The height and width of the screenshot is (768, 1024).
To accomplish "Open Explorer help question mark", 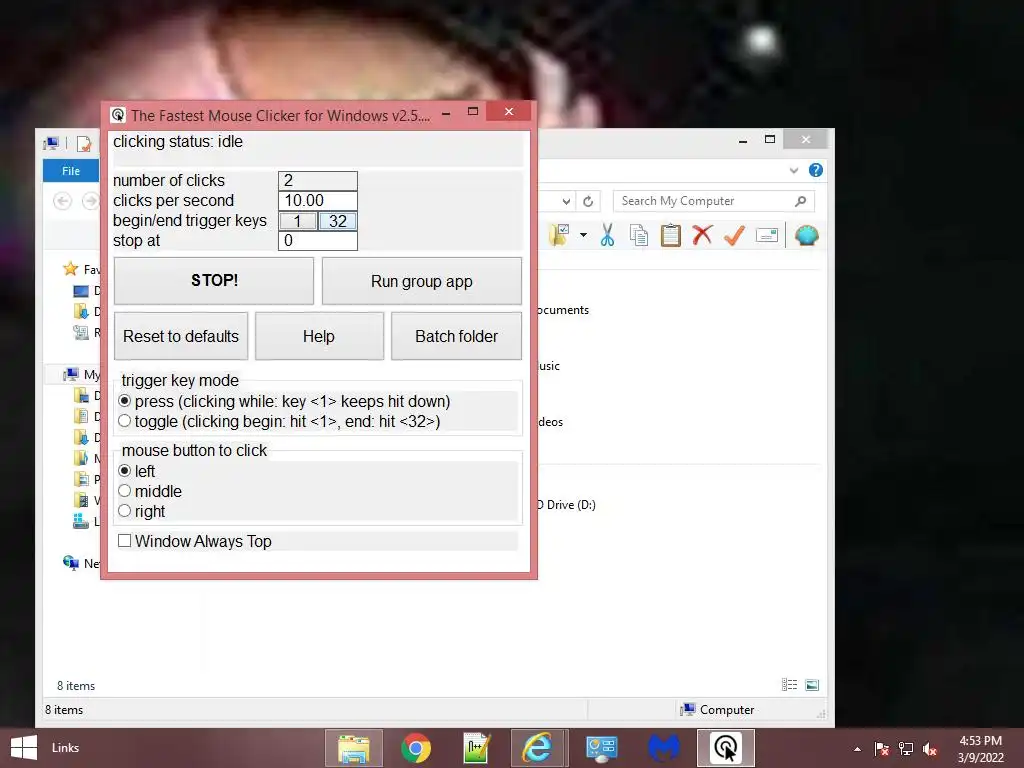I will click(816, 170).
